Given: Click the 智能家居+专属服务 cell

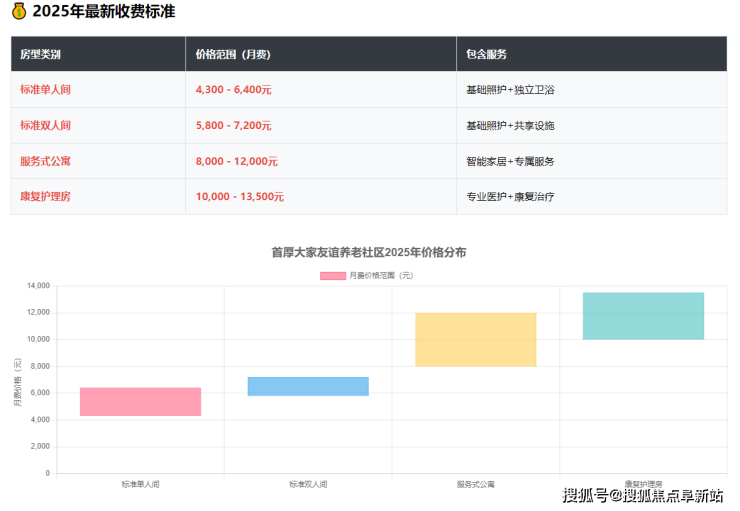Looking at the screenshot, I should pos(510,161).
